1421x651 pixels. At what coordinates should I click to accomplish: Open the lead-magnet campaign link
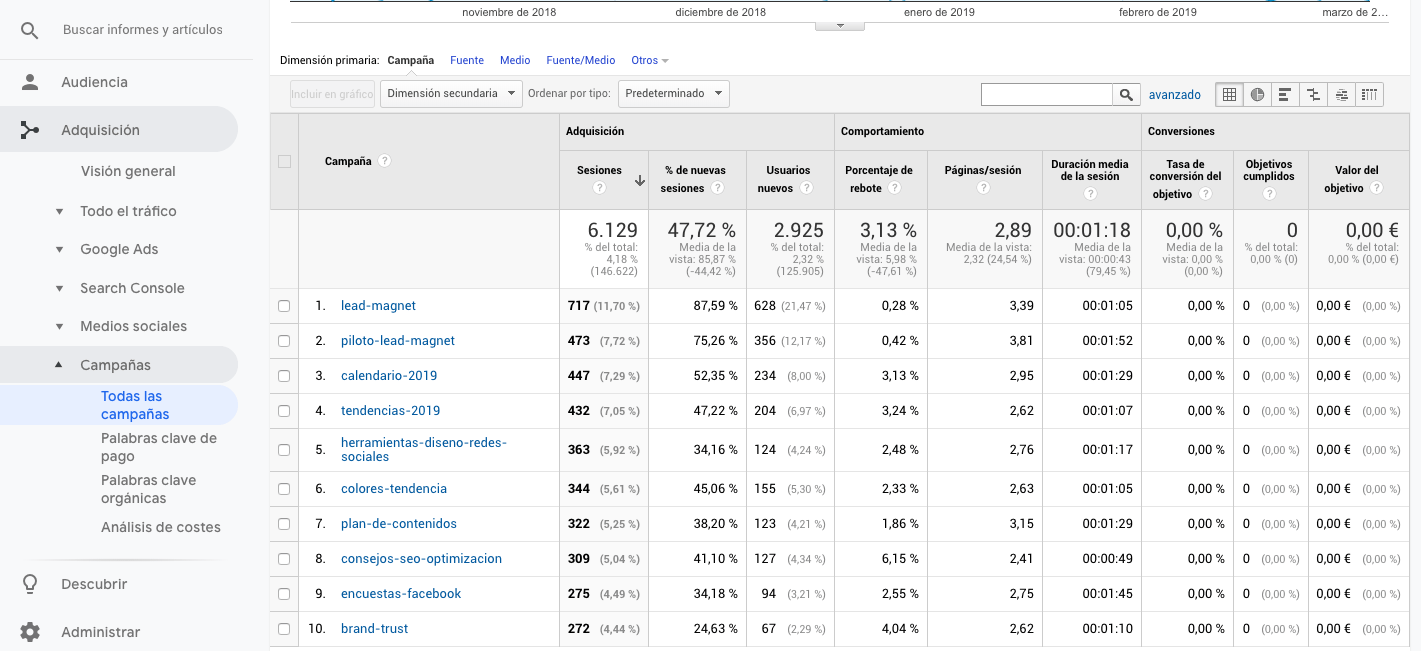[x=378, y=306]
